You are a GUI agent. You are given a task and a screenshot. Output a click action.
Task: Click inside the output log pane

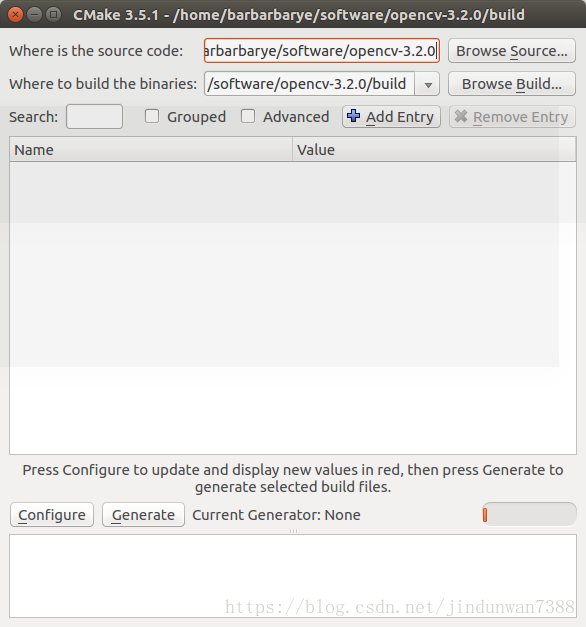pos(293,576)
